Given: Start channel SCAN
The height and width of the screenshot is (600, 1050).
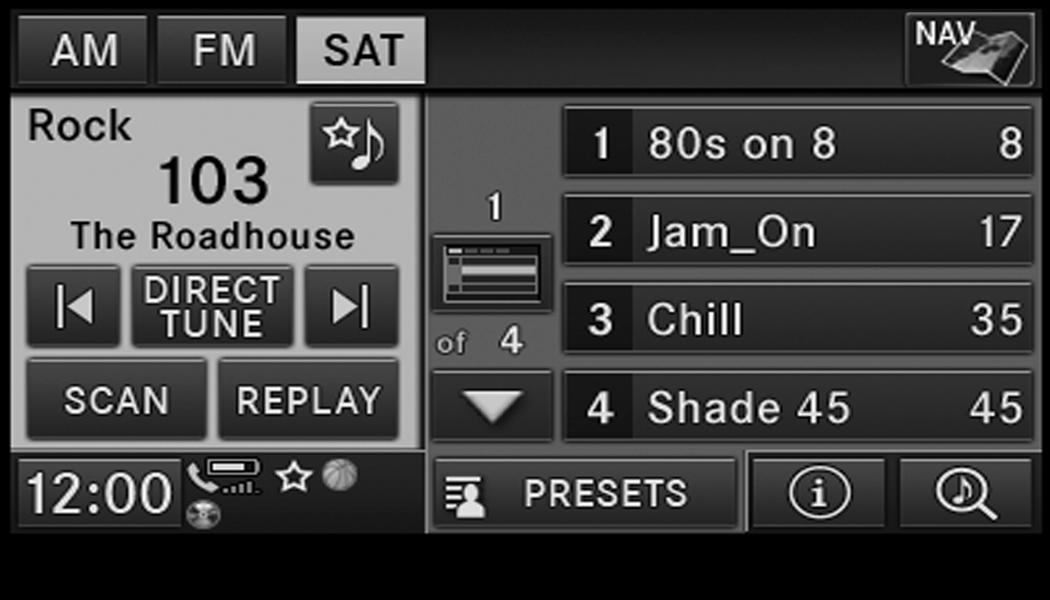Looking at the screenshot, I should tap(117, 400).
